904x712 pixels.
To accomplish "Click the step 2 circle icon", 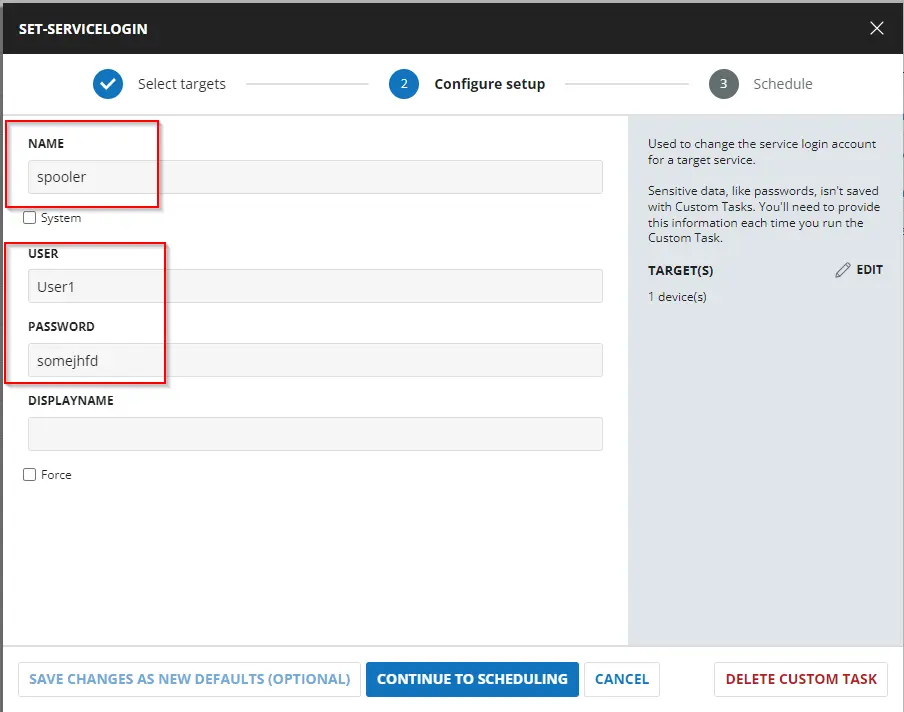I will [404, 84].
